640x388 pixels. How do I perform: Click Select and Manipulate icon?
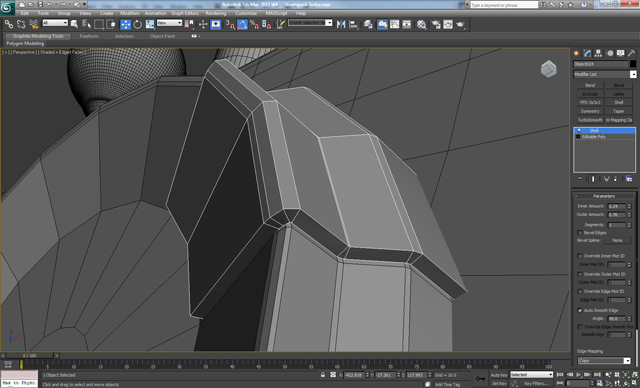point(203,24)
